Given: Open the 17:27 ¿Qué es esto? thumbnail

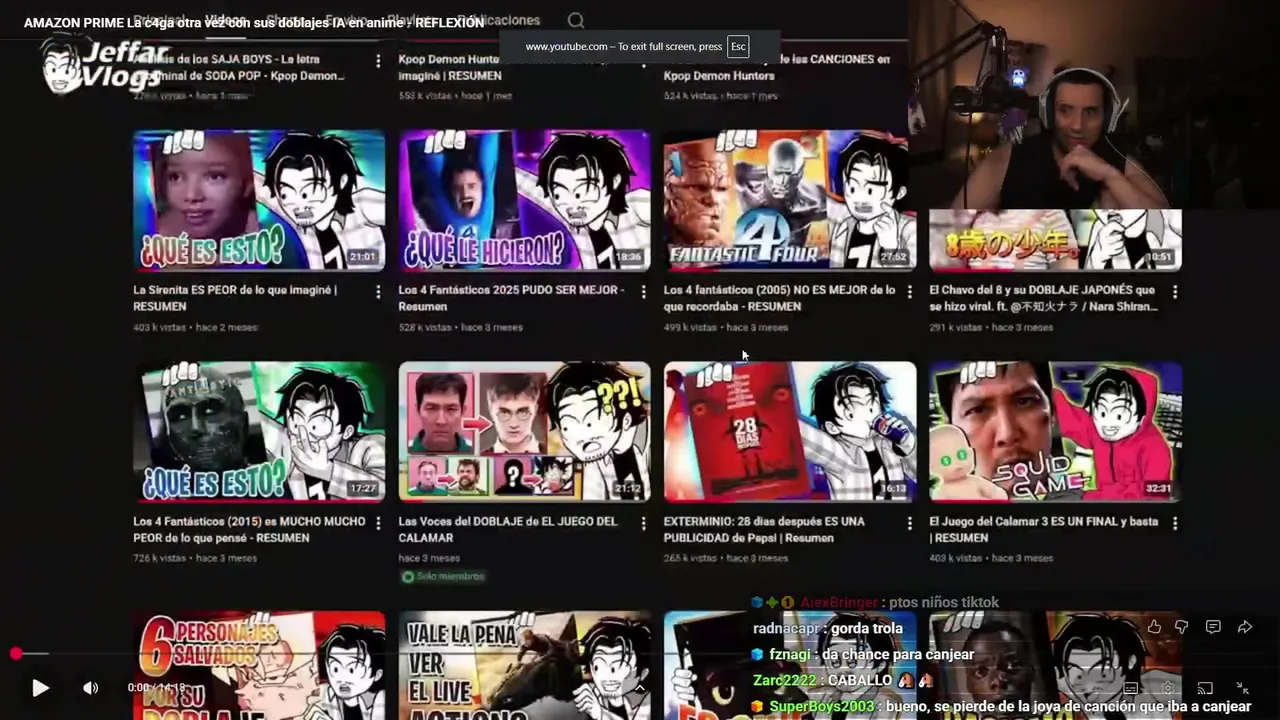Looking at the screenshot, I should 259,431.
